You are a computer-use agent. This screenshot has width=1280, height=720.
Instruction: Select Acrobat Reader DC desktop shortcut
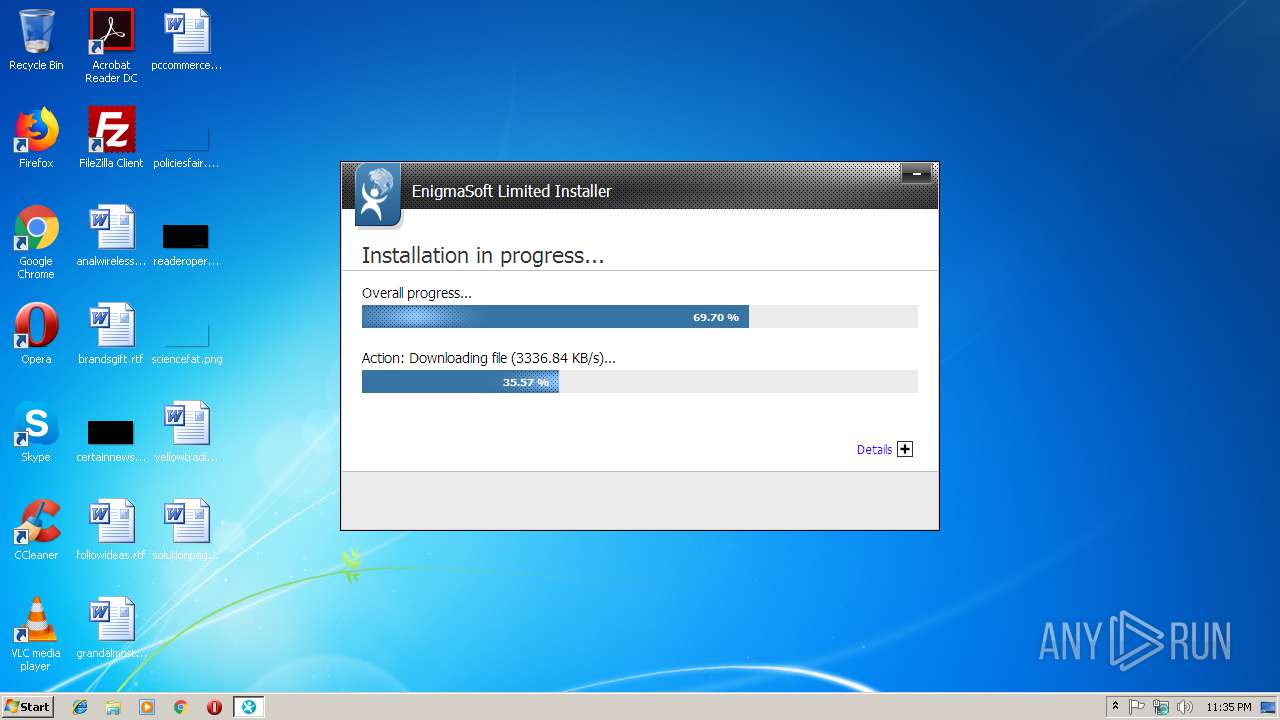111,45
